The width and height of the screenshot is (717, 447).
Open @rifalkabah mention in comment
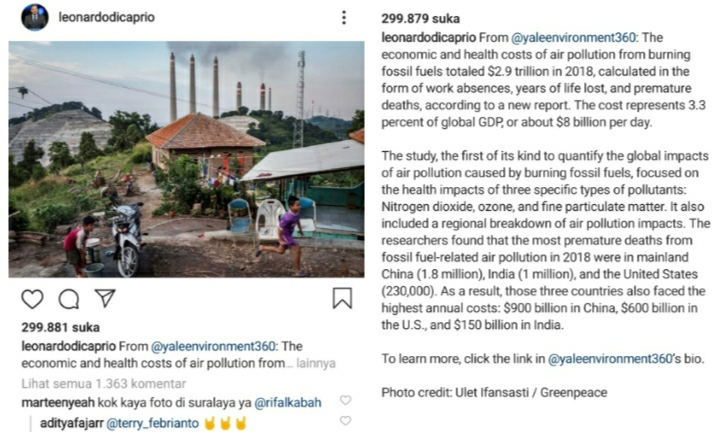coord(295,401)
